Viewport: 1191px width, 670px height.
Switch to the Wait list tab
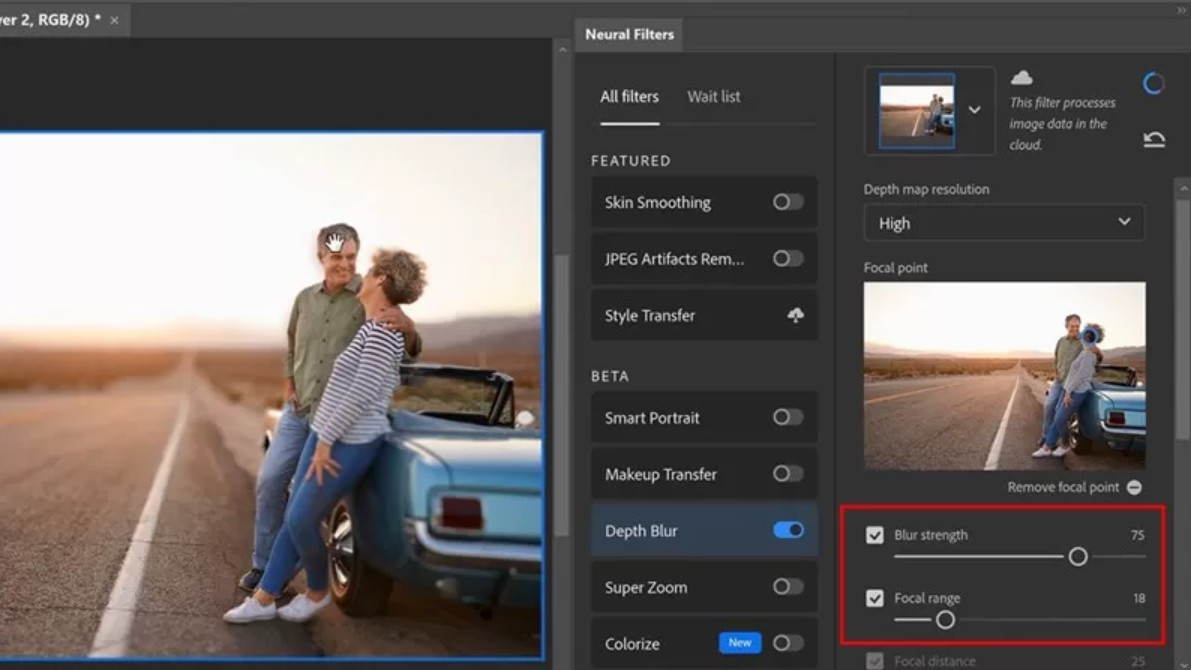click(713, 97)
